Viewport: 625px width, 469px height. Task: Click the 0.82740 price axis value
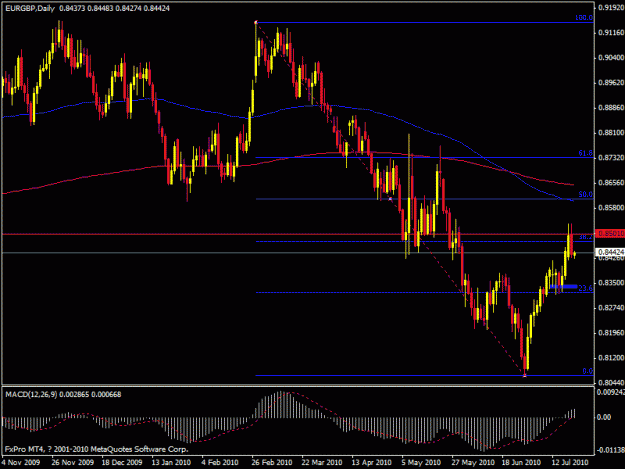(611, 308)
